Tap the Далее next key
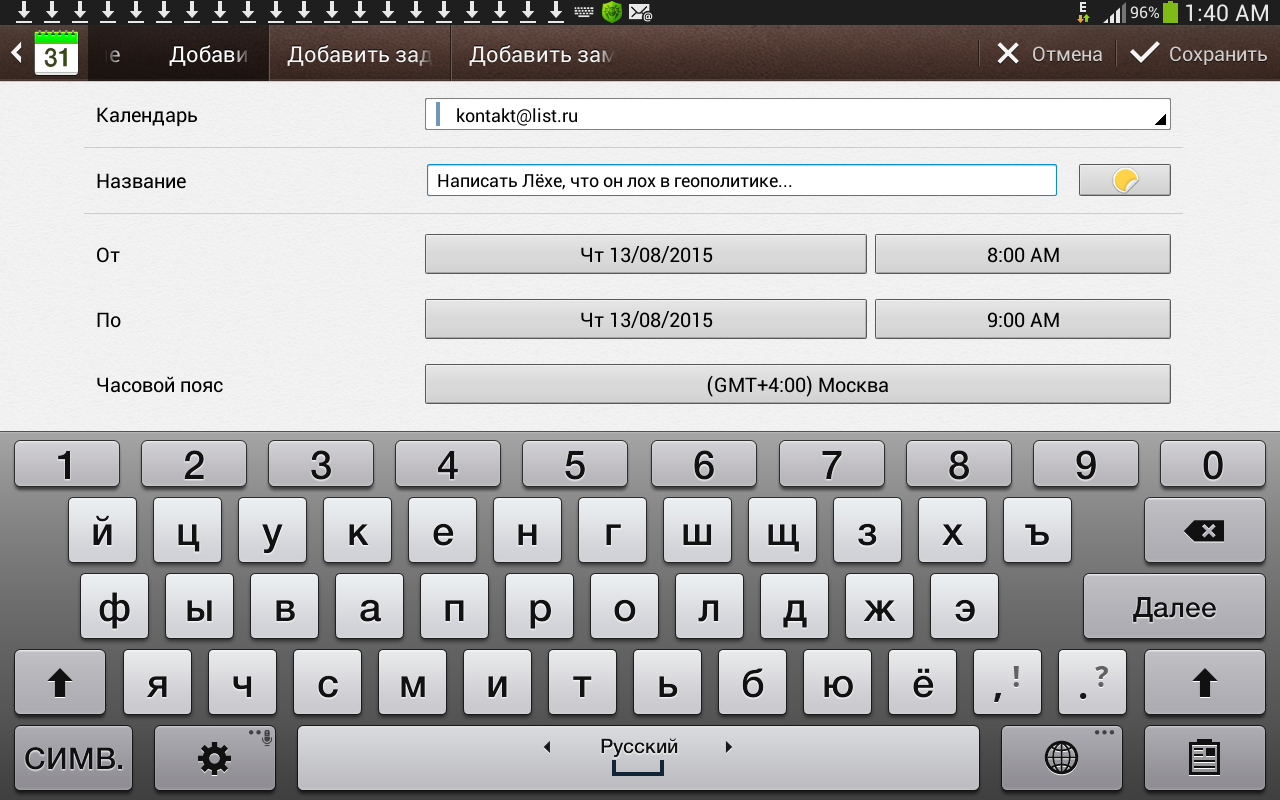The image size is (1280, 800). coord(1174,607)
